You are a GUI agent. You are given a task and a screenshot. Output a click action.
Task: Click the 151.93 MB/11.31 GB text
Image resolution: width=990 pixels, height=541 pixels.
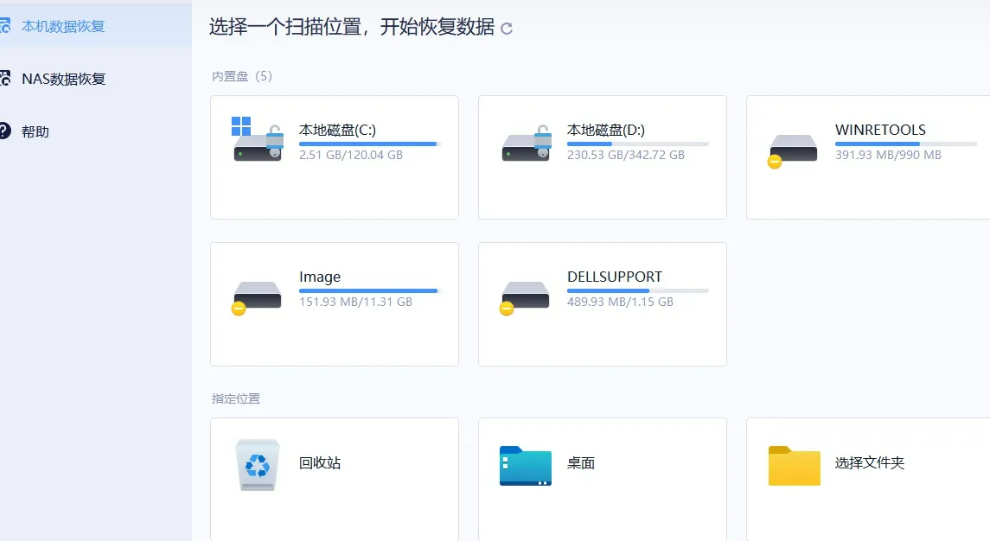tap(355, 302)
